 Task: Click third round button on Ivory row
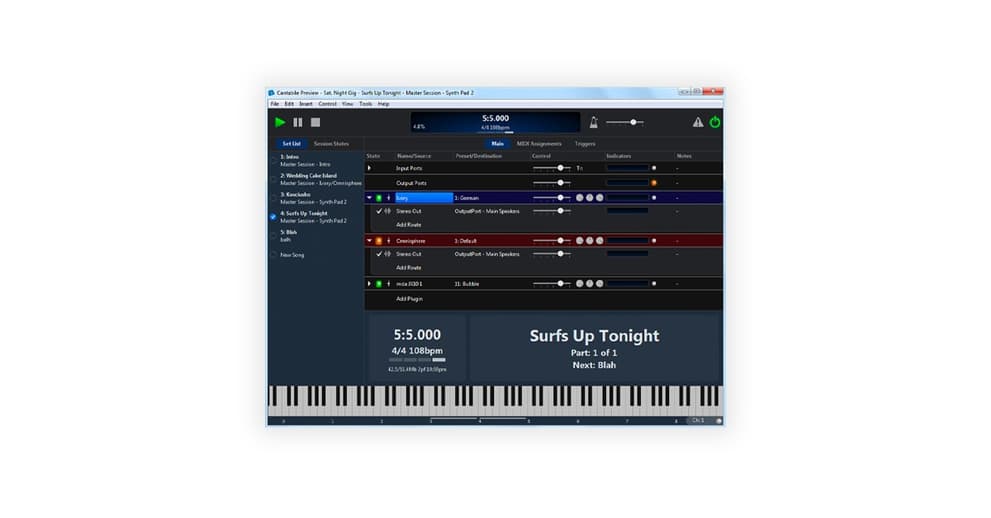(x=600, y=198)
